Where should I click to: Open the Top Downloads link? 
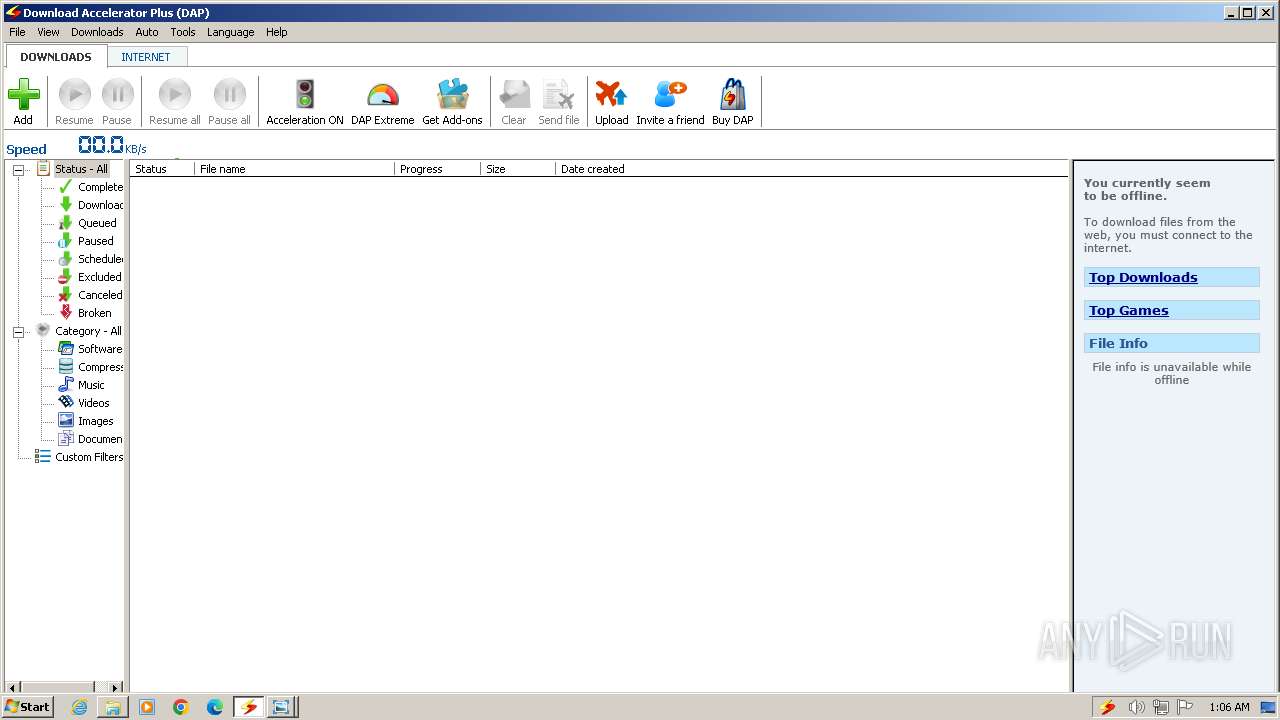pos(1143,278)
